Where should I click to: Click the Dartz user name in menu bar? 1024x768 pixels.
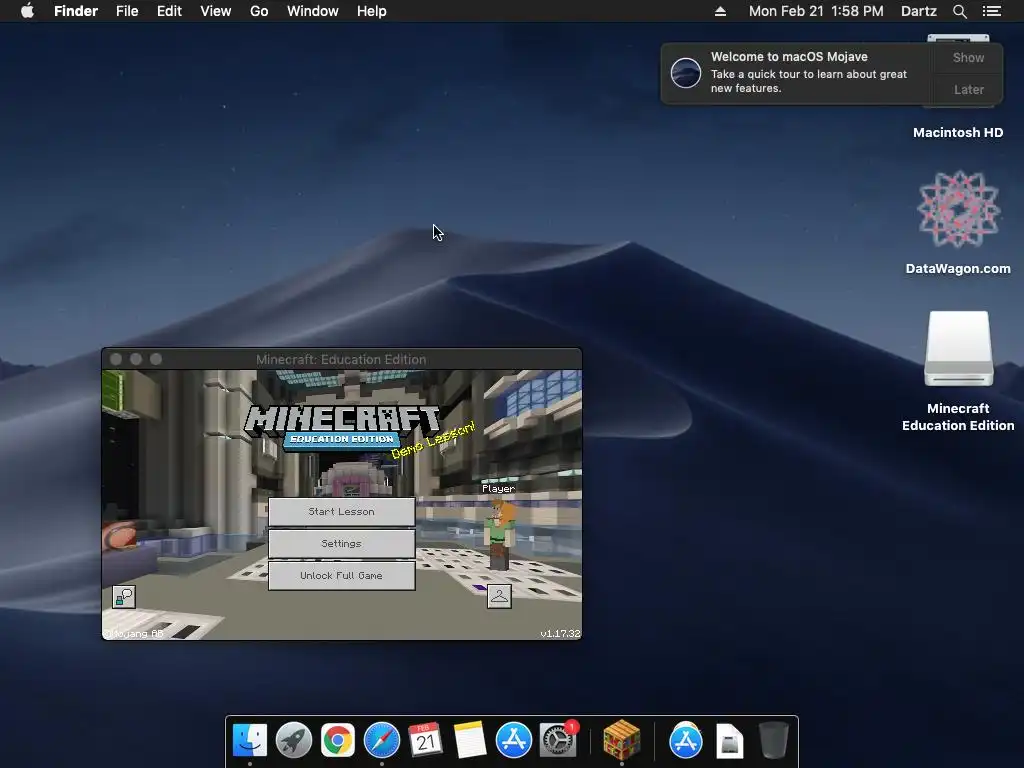pos(919,11)
